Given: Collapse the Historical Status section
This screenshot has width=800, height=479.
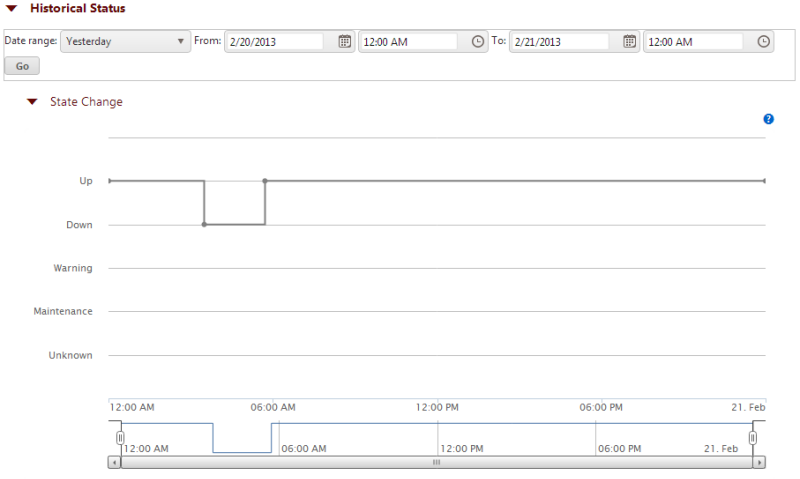Looking at the screenshot, I should (x=11, y=9).
